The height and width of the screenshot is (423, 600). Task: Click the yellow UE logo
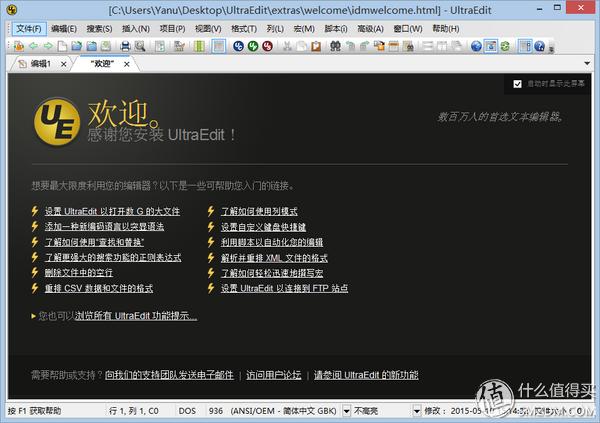point(57,121)
